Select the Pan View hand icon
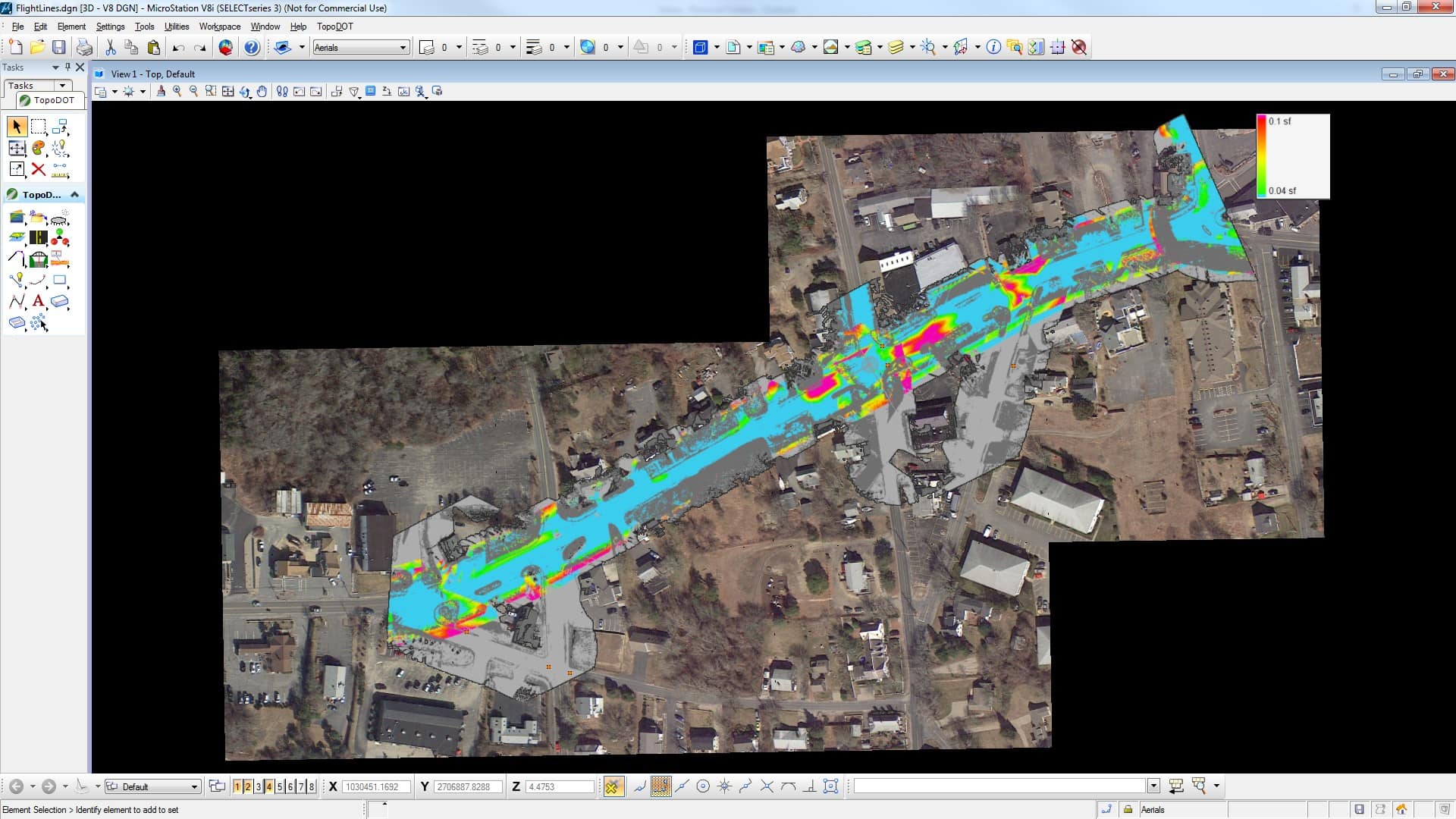The image size is (1456, 819). [262, 92]
